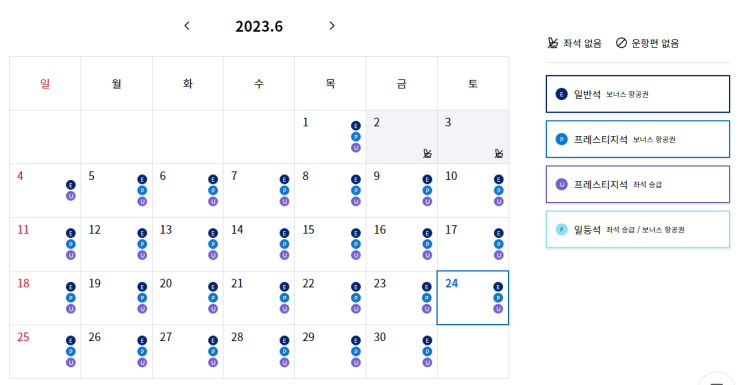Click the 2023.6 month heading
The image size is (743, 385).
coord(259,26)
